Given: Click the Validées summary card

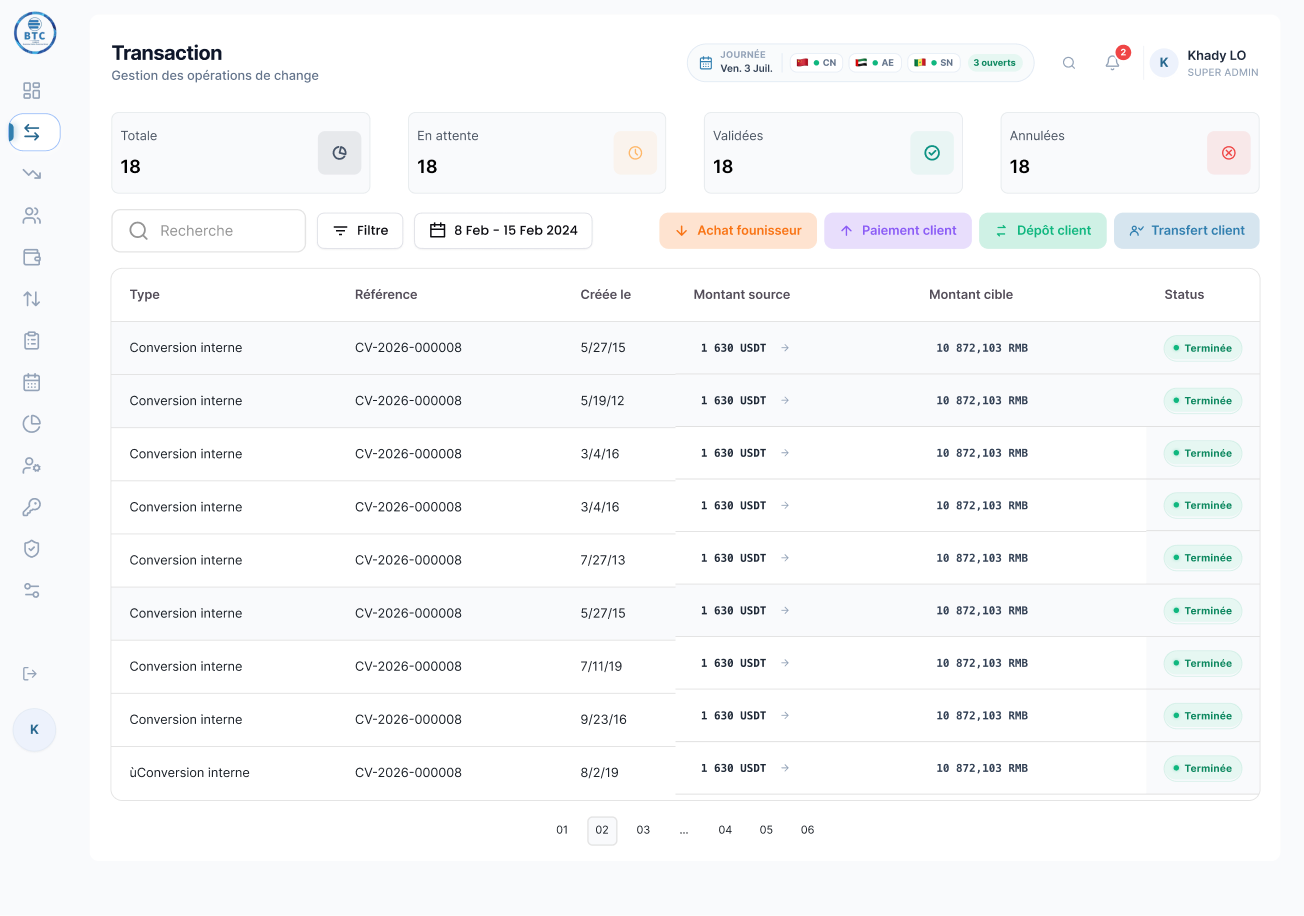Looking at the screenshot, I should pyautogui.click(x=833, y=153).
